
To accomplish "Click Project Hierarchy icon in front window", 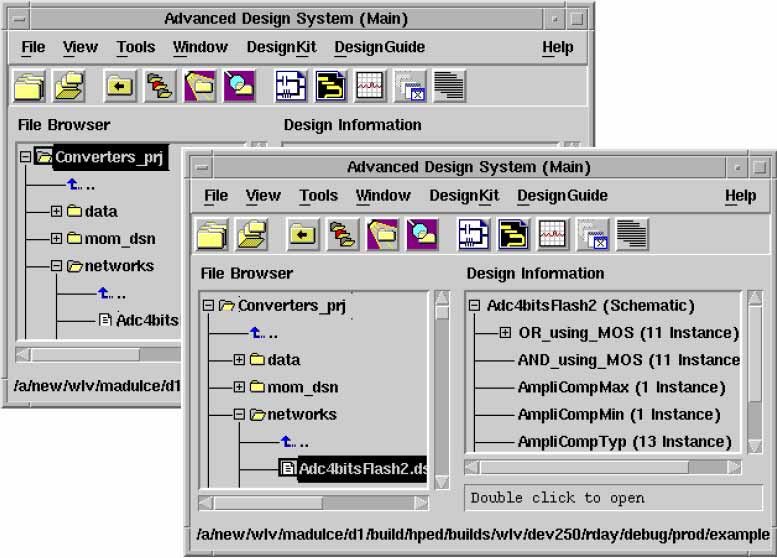I will click(x=343, y=234).
